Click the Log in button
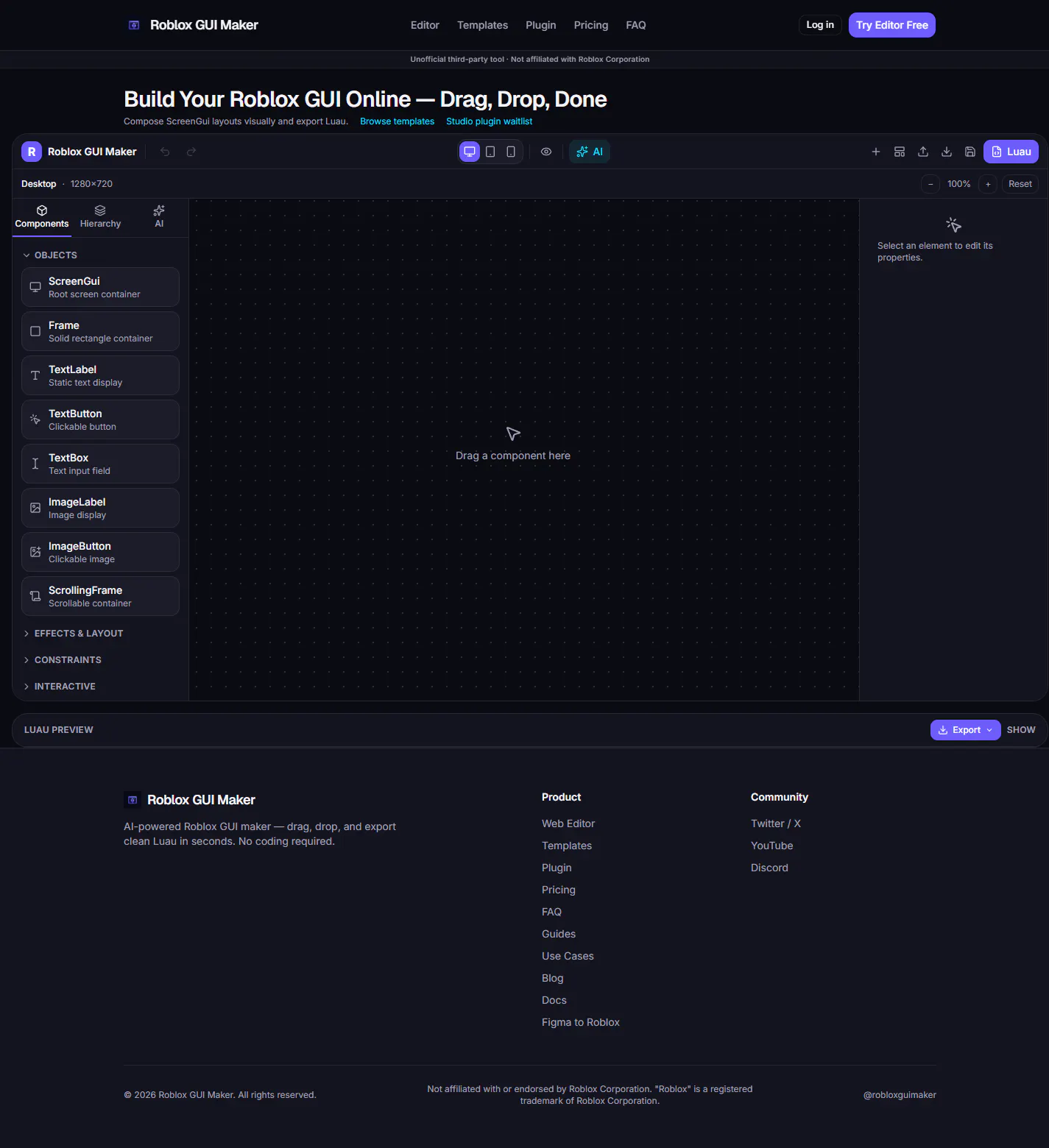 click(820, 25)
